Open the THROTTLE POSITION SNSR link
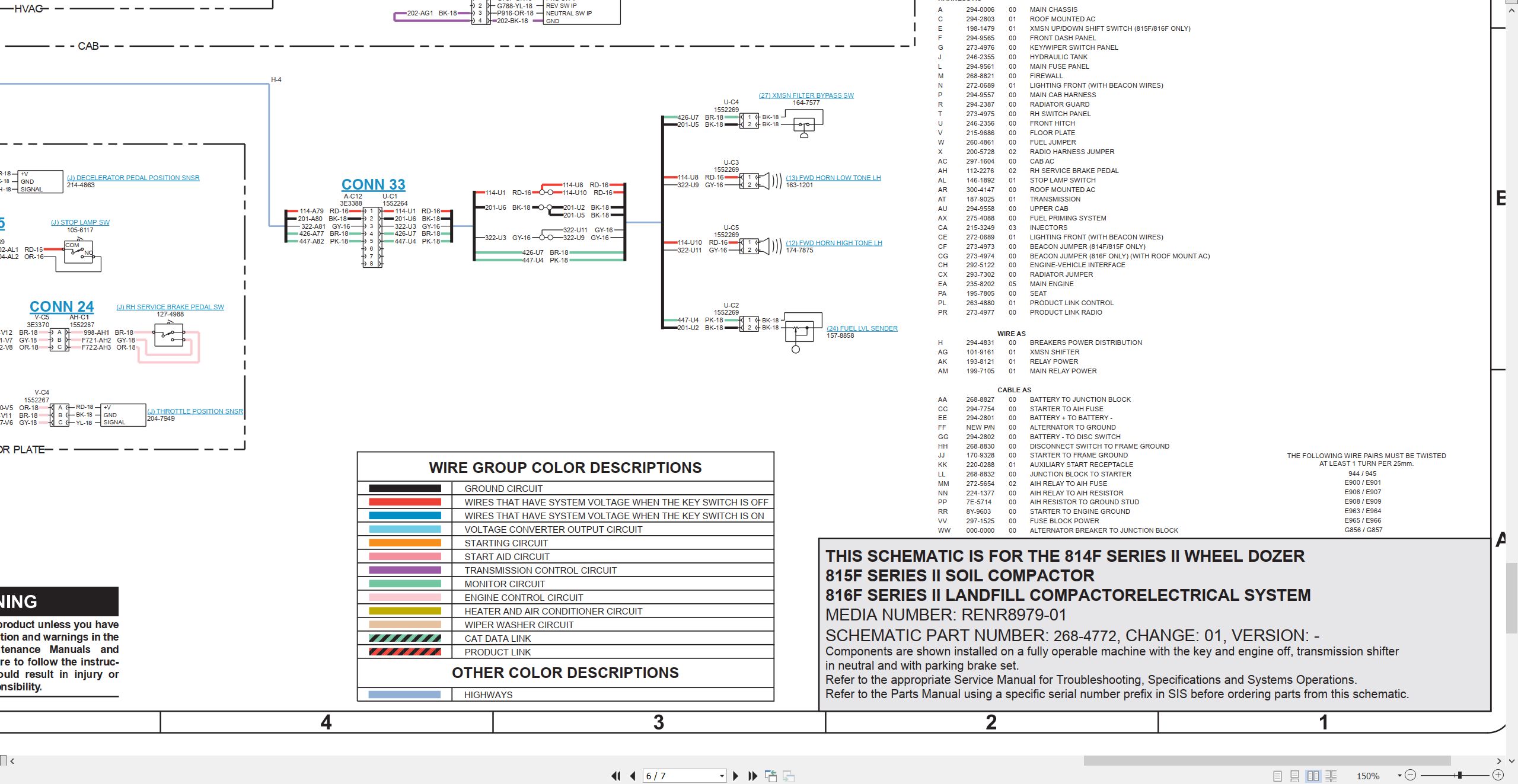 195,411
